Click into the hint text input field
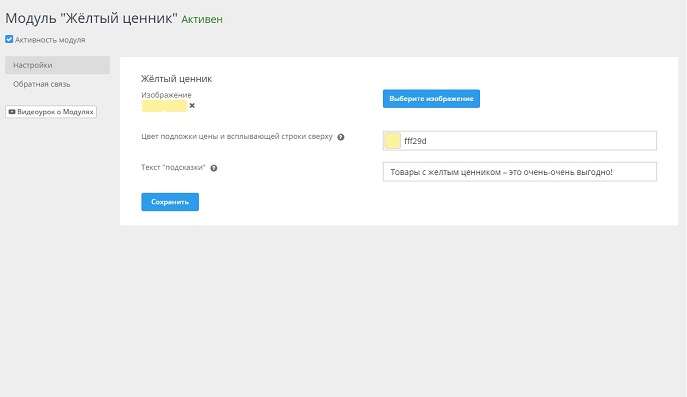This screenshot has height=397, width=687. pos(520,172)
